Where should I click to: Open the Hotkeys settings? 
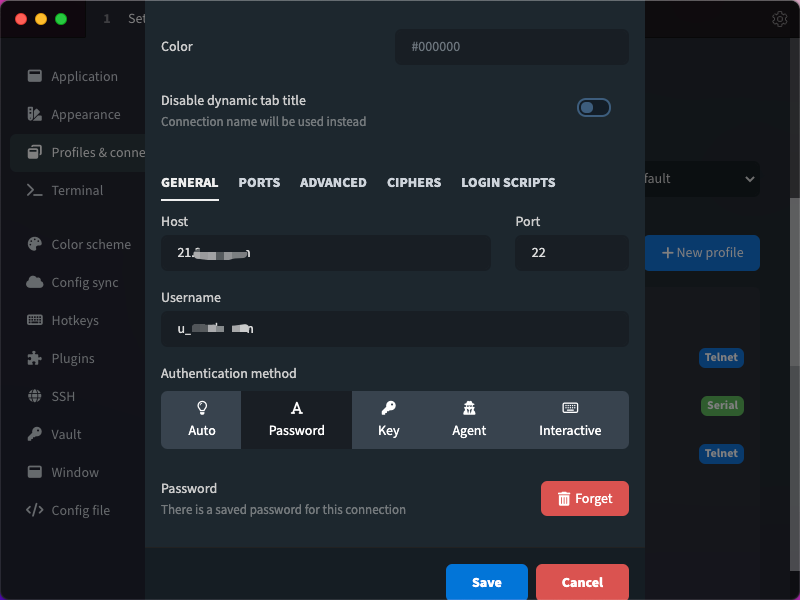[x=74, y=321]
